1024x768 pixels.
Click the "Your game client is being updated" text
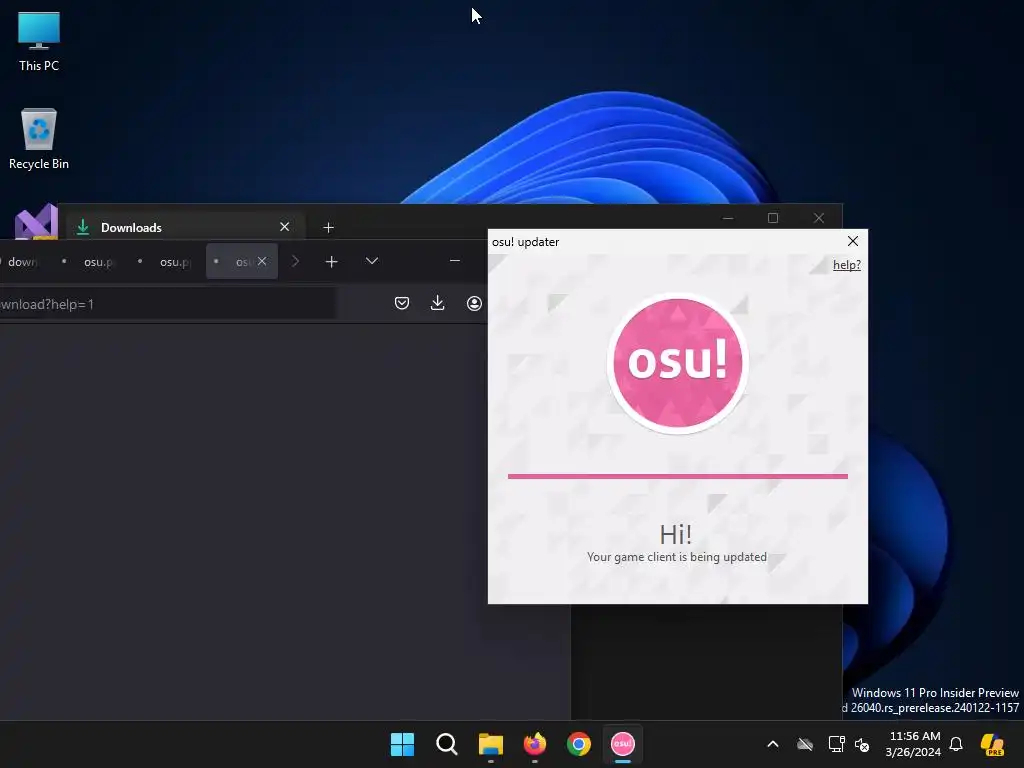677,557
